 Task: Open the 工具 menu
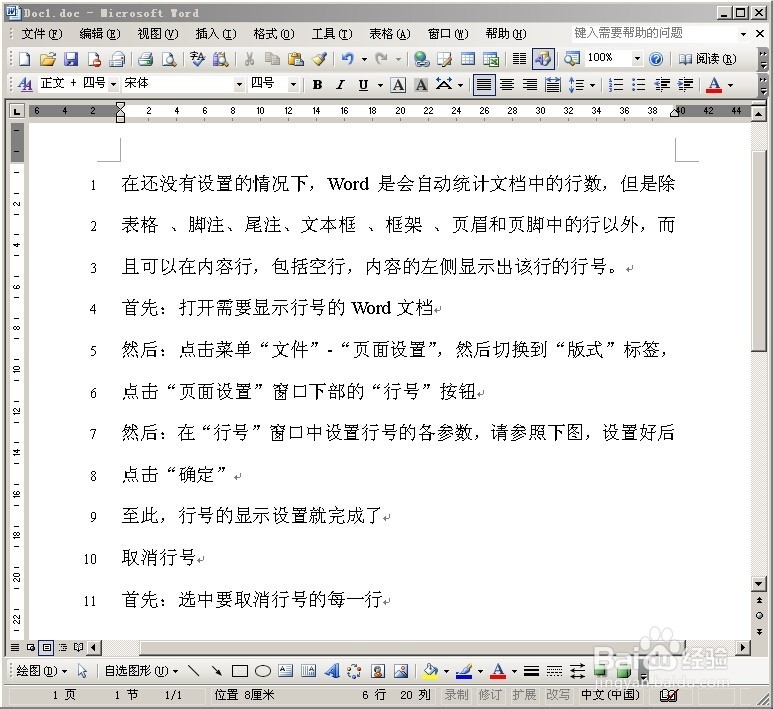coord(332,34)
